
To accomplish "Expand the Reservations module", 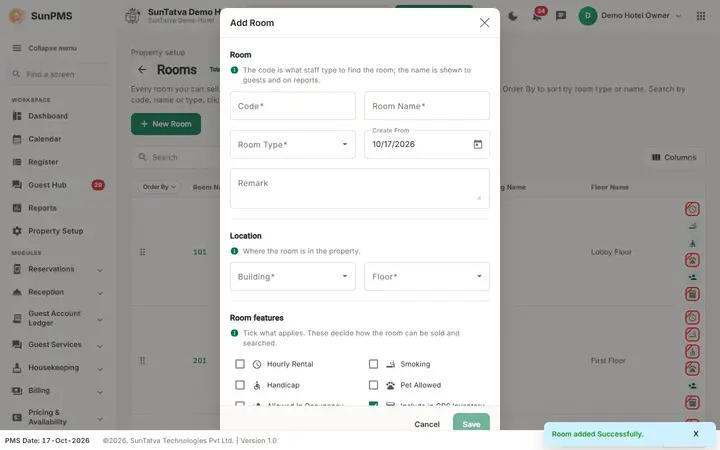I will coord(100,270).
